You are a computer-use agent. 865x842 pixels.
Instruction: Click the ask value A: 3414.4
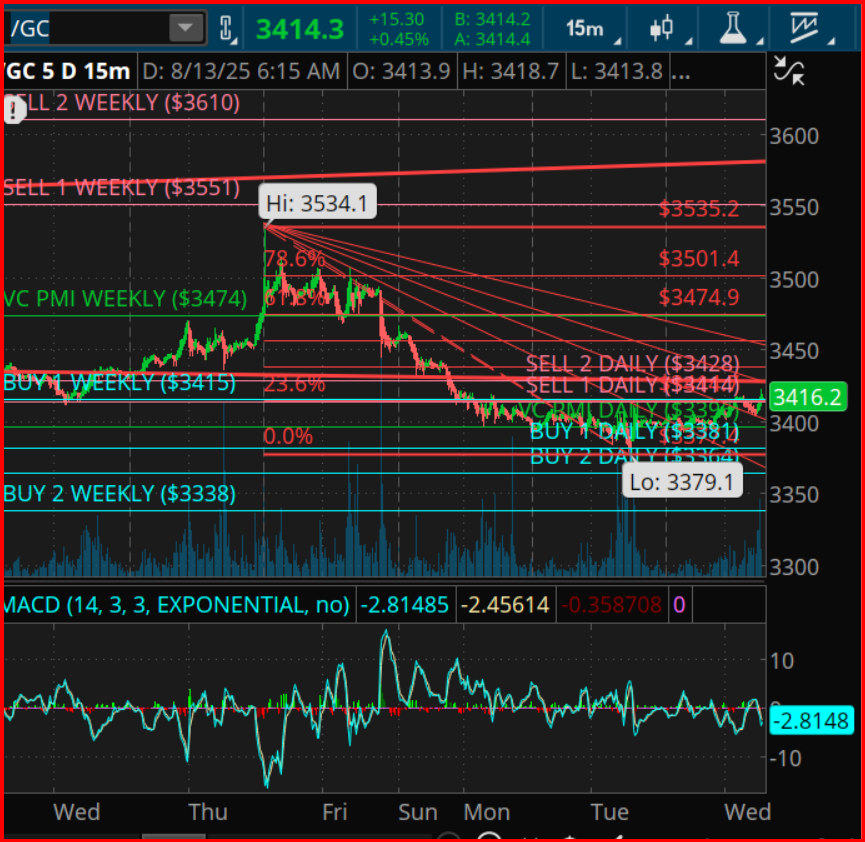point(492,39)
